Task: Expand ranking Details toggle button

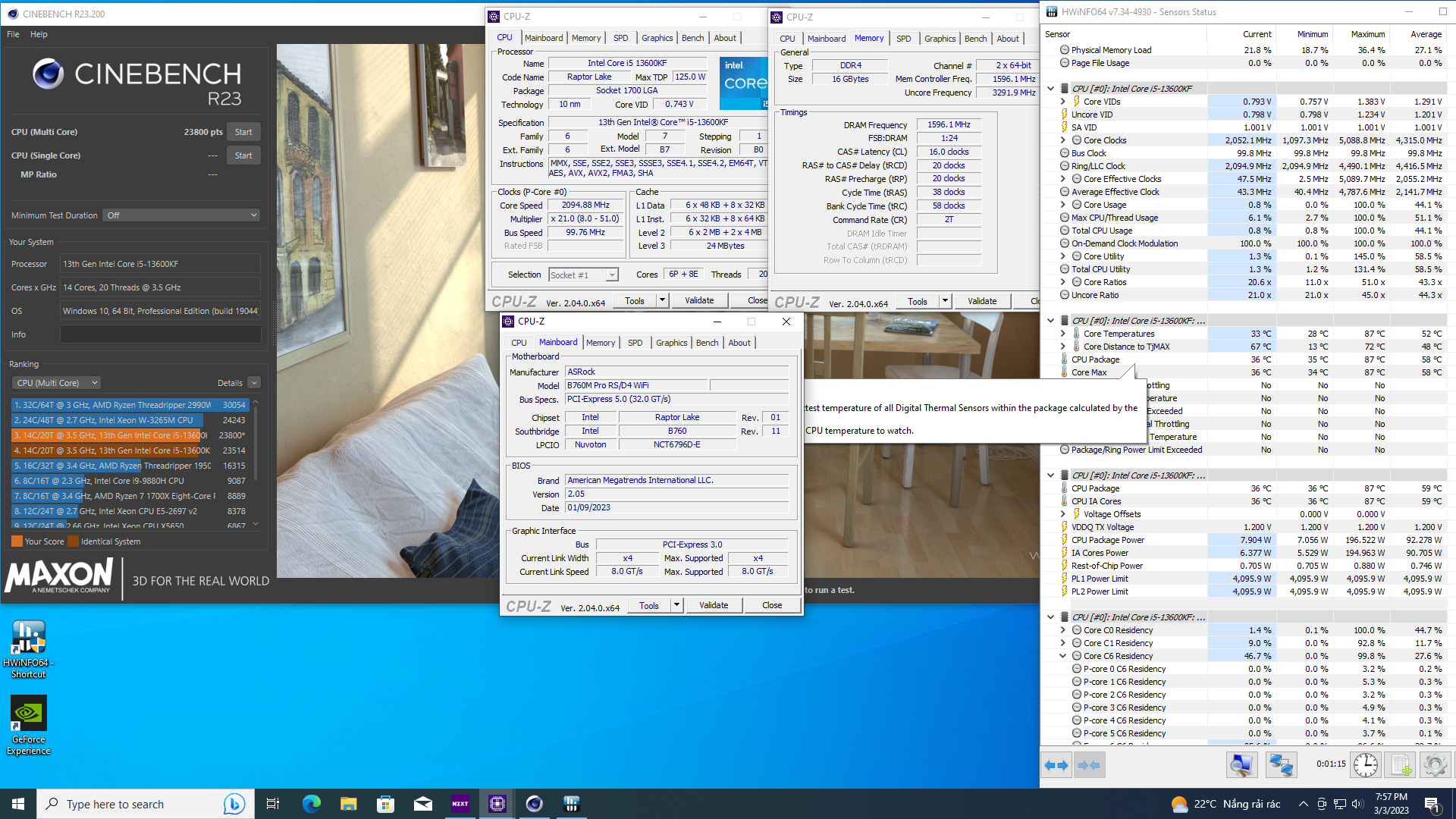Action: pos(254,383)
